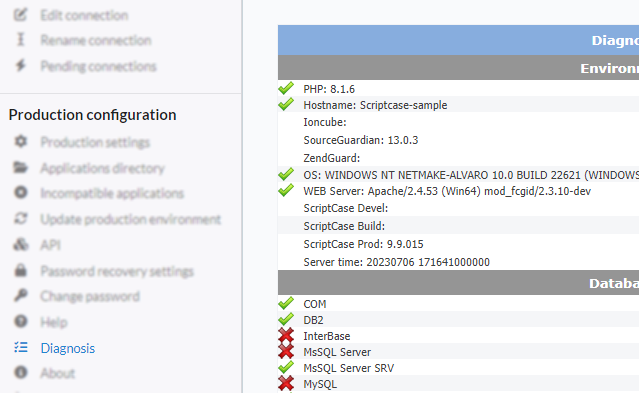Click the 'Ioncube:' row

(x=324, y=122)
